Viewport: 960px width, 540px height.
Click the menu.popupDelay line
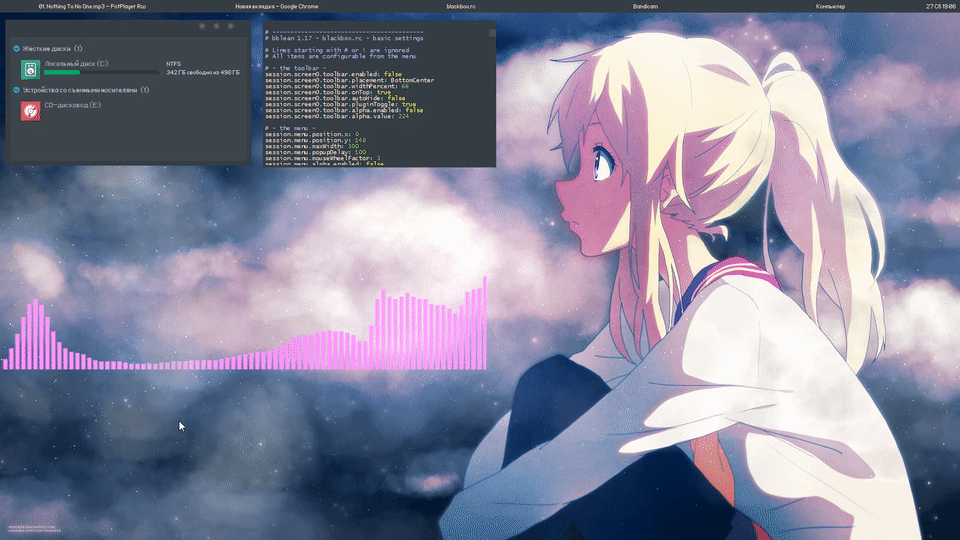[x=315, y=152]
